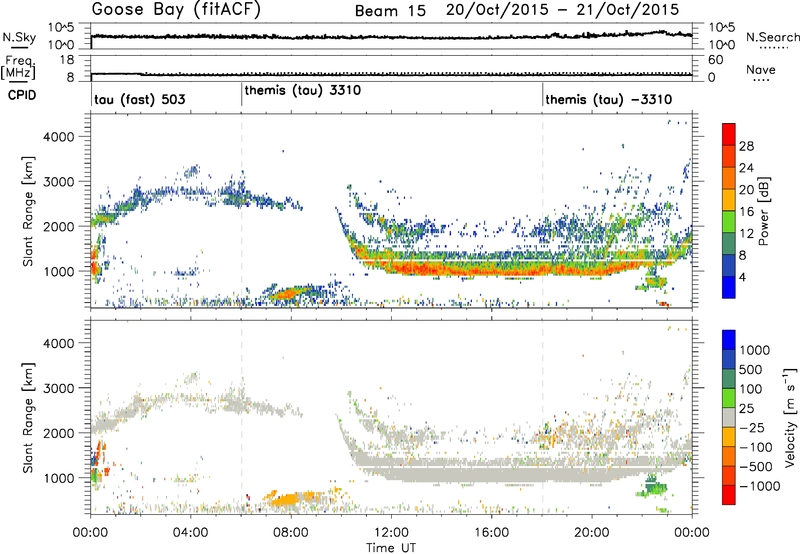
Task: Click the '-25' Velocity colorbar label
Action: pos(752,427)
